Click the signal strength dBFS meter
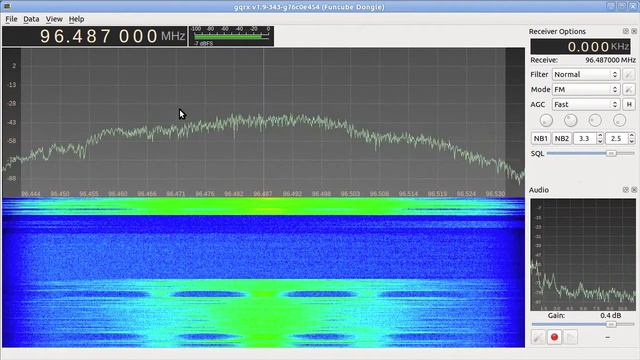 [x=231, y=36]
